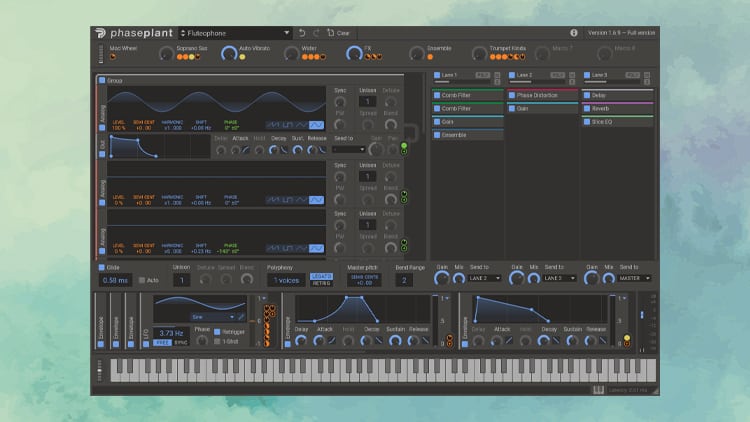Select the first Comb Filter effect
750x422 pixels.
[x=467, y=95]
